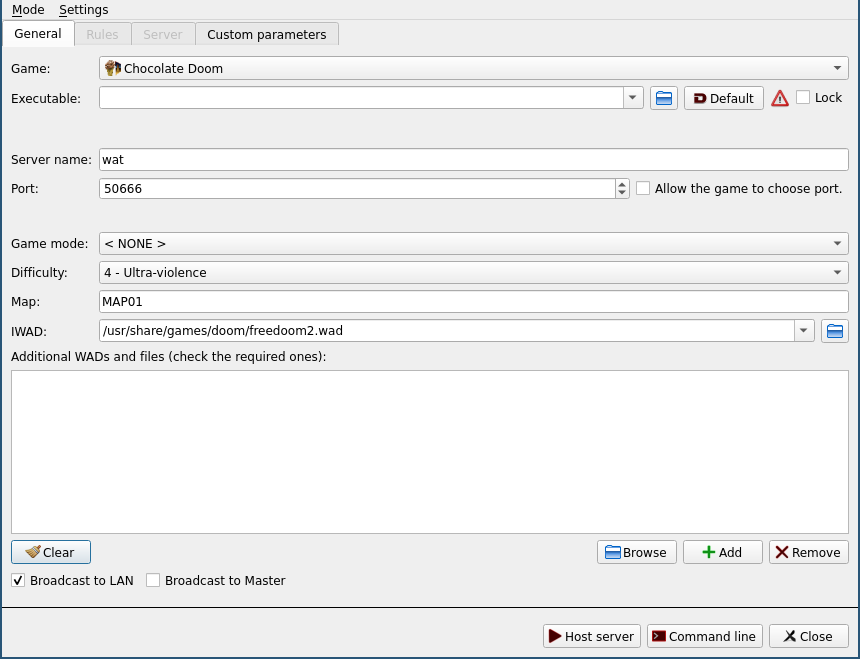
Task: Switch to the Custom parameters tab
Action: [x=266, y=34]
